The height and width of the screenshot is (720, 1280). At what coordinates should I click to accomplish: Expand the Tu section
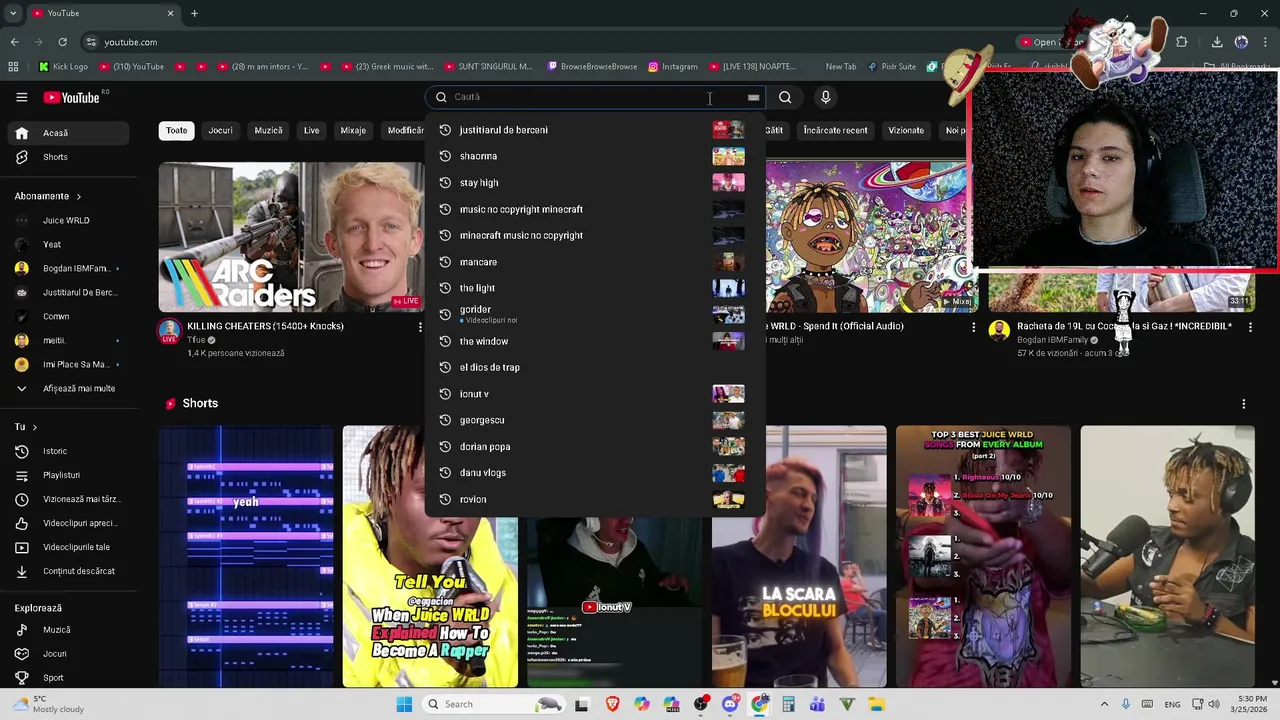click(x=26, y=427)
